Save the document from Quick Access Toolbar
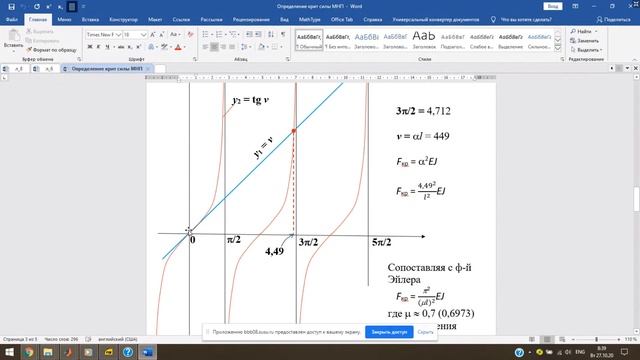Screen dimensions: 640x360 pos(11,7)
